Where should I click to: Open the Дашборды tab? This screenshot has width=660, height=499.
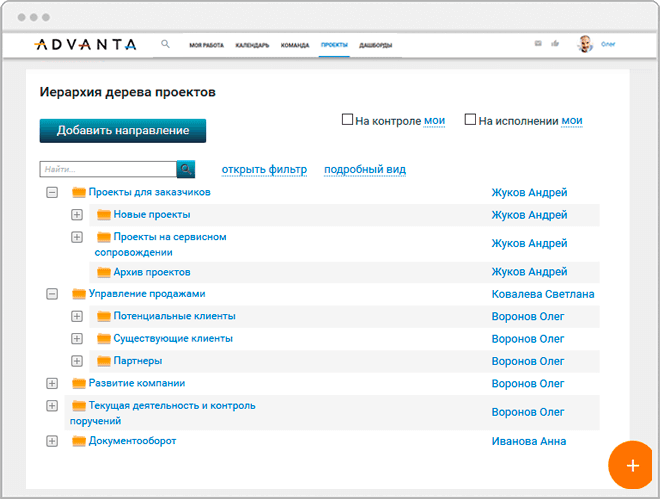375,45
